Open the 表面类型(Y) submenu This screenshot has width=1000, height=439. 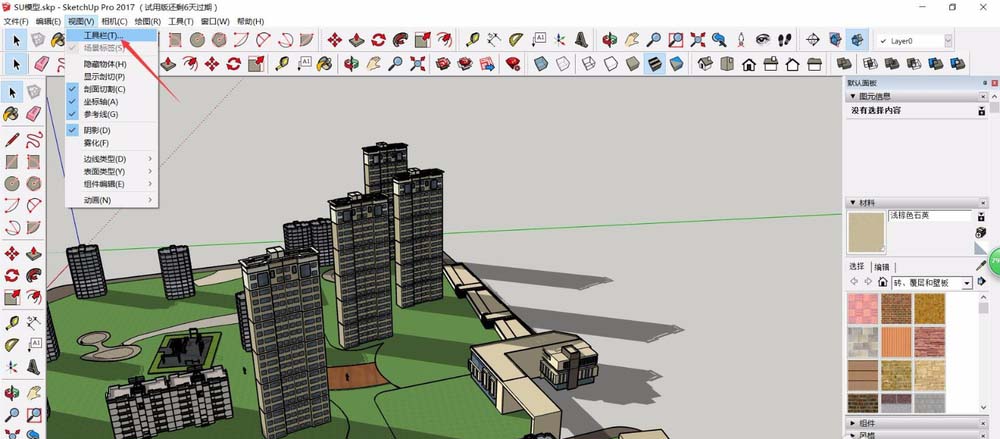click(112, 172)
